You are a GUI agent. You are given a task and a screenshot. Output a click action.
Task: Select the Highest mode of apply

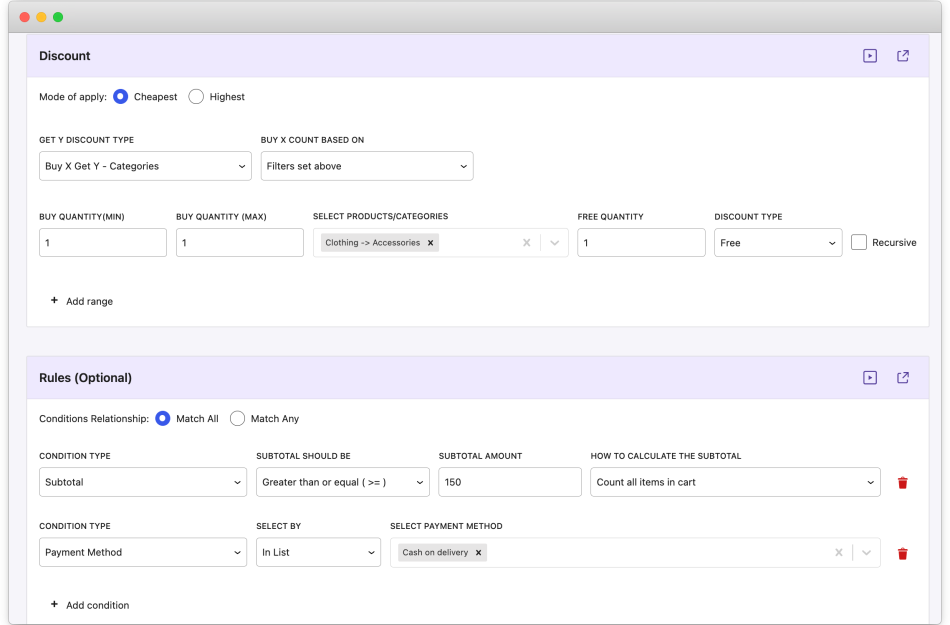tap(196, 96)
